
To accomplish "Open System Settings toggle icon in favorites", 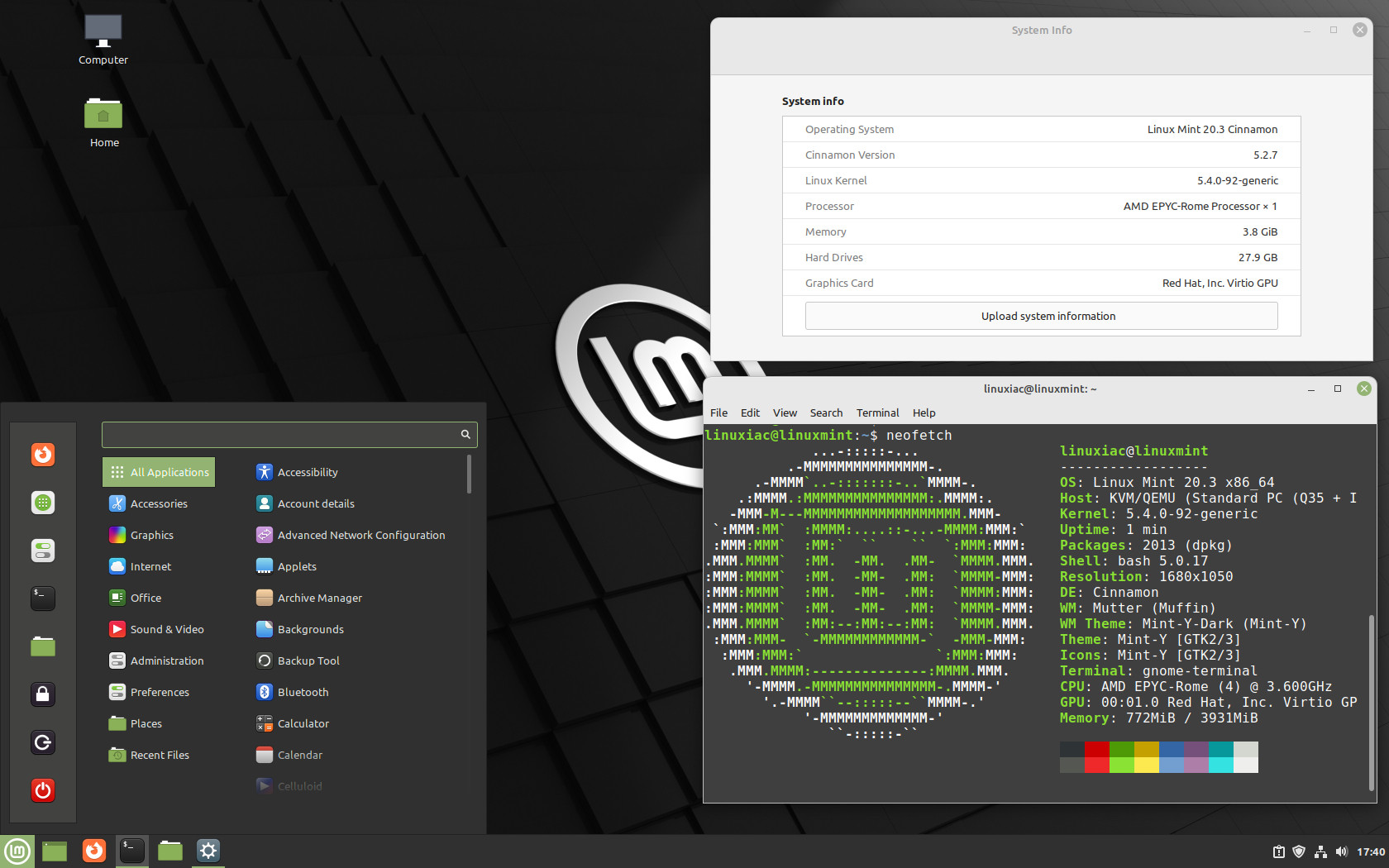I will (x=43, y=551).
